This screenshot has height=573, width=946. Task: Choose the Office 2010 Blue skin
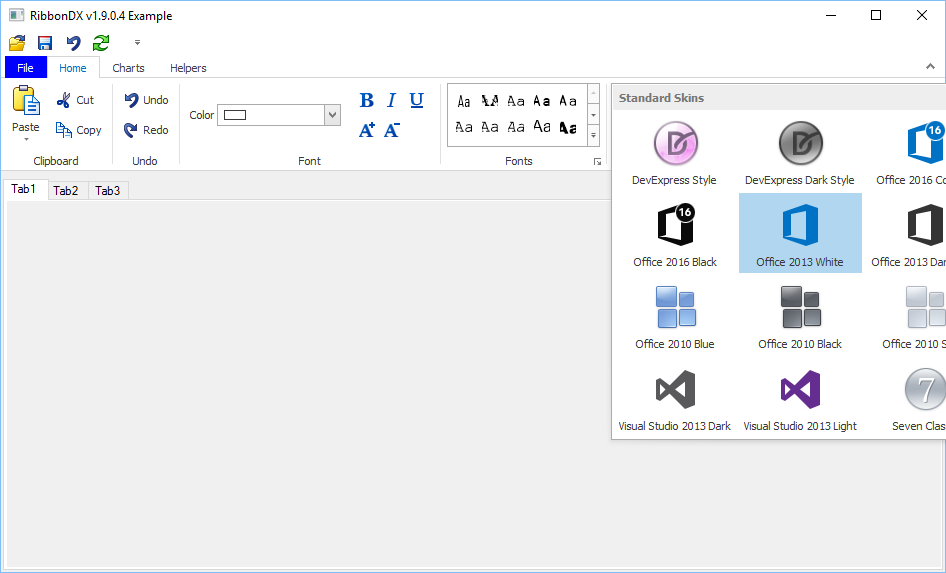[x=675, y=317]
